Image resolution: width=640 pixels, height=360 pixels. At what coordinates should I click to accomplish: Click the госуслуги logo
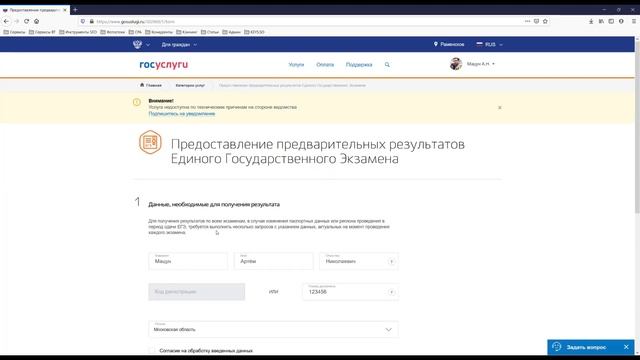(x=164, y=64)
